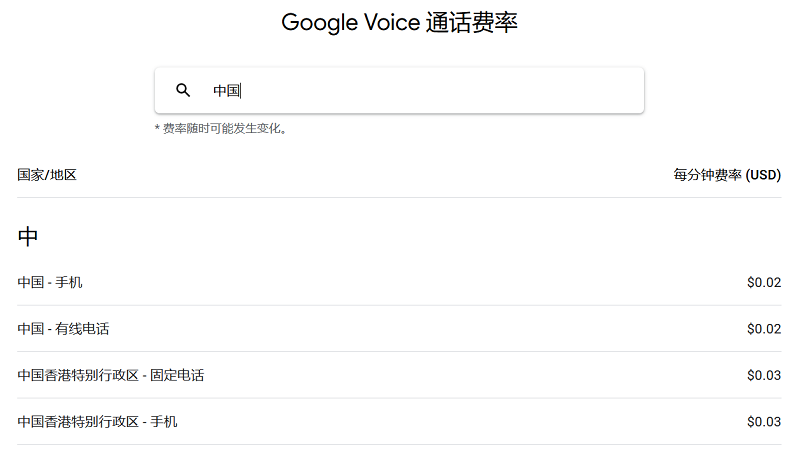Screen dimensions: 800x455
Task: Click the magnifying glass search icon
Action: (x=183, y=90)
